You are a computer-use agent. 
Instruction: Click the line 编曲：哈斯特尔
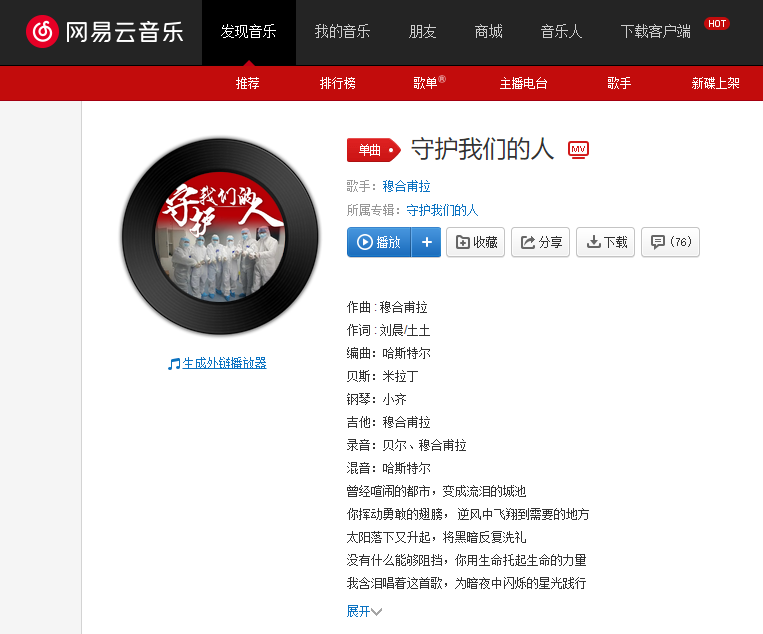(x=388, y=353)
